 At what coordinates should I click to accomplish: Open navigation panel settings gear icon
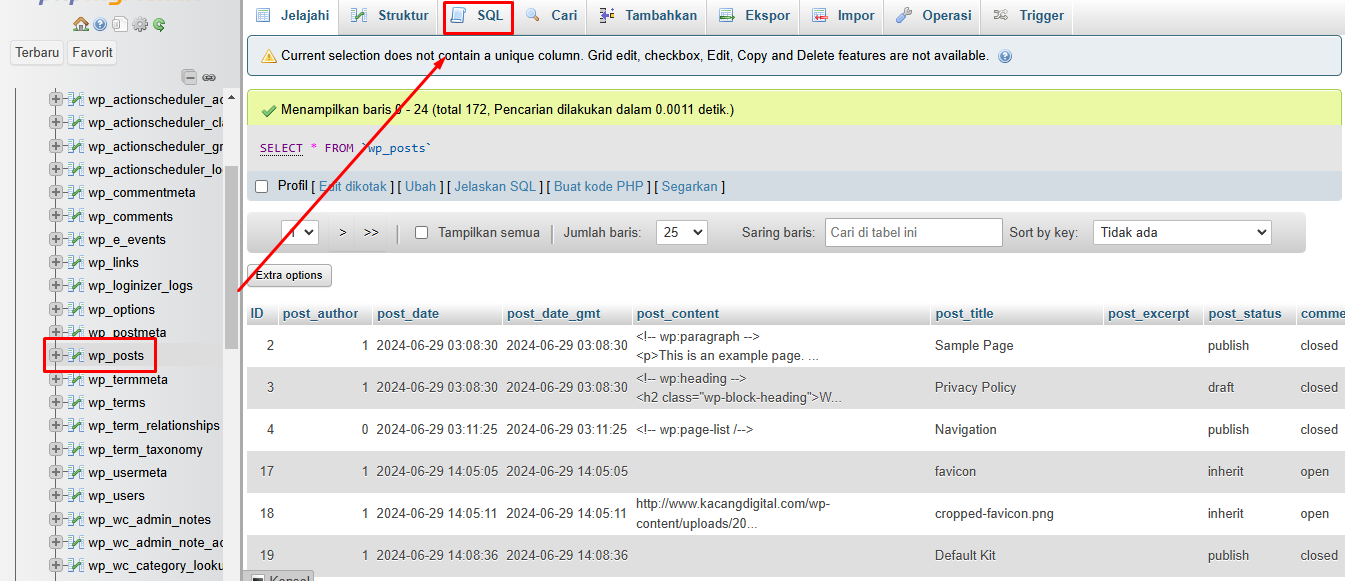(140, 24)
